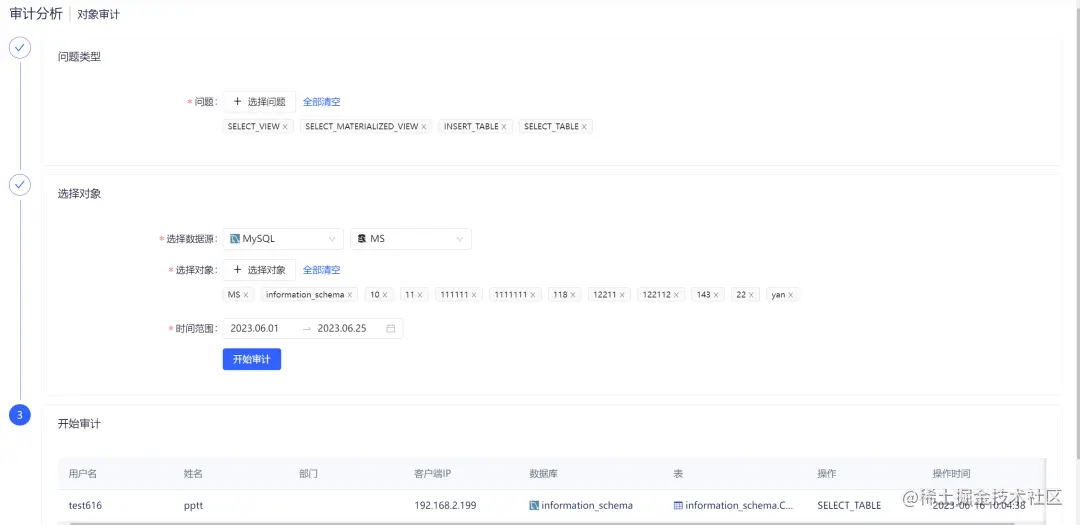The image size is (1080, 525).
Task: Click the 客户端IP column header
Action: click(x=433, y=474)
